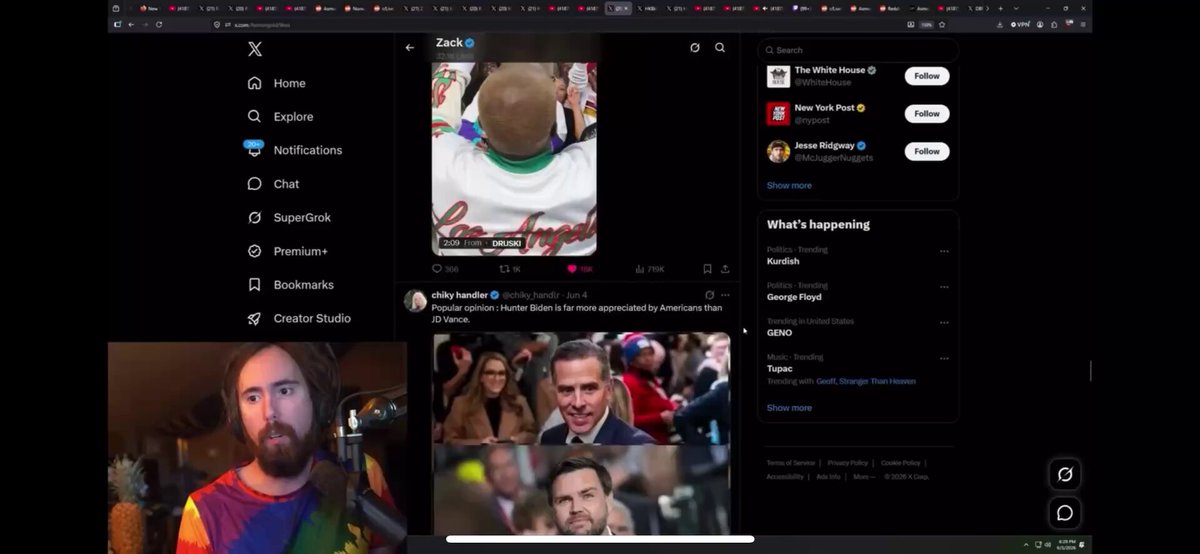
Task: Open the Bookmarks icon in sidebar
Action: tap(254, 285)
